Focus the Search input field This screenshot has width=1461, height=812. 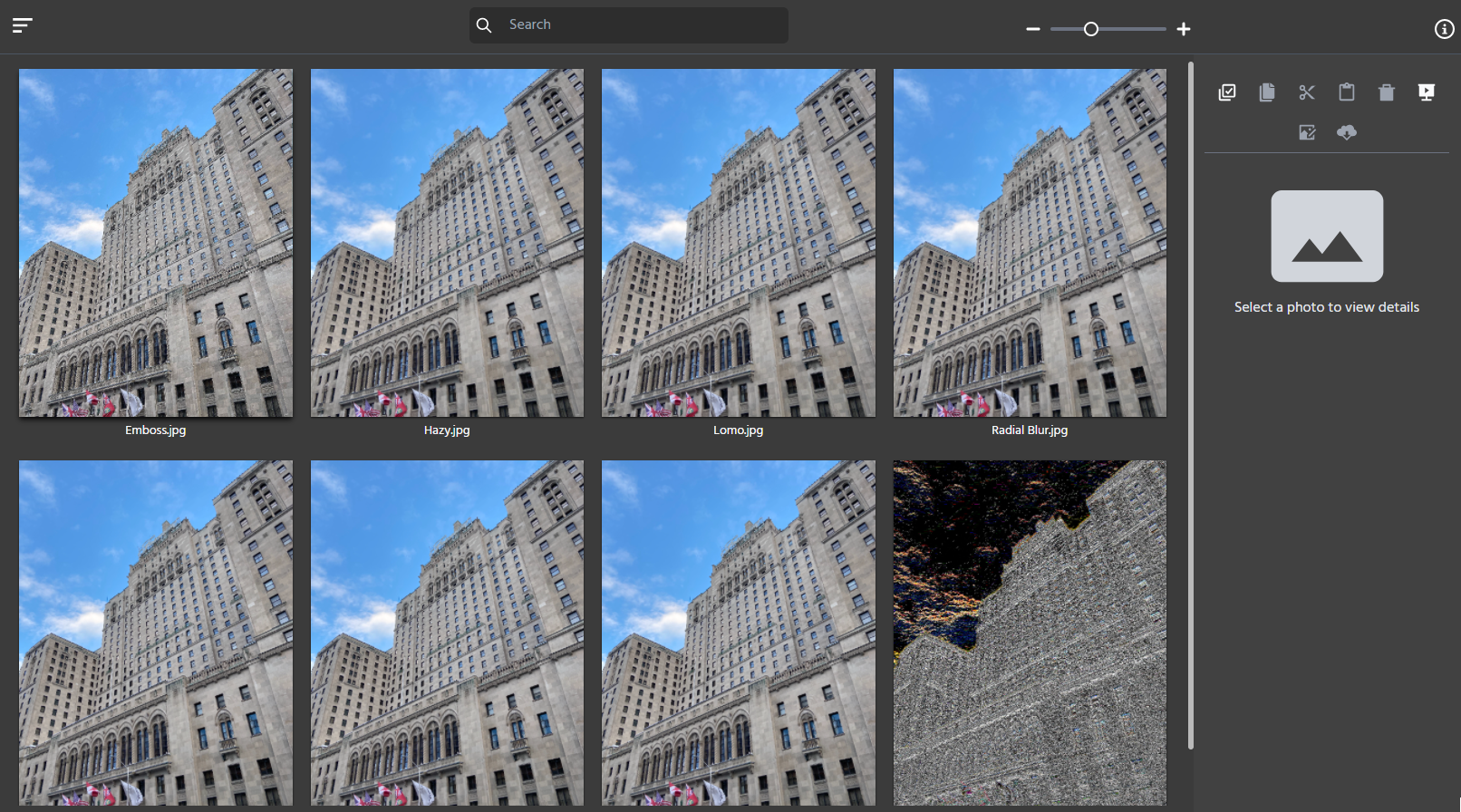pos(628,25)
